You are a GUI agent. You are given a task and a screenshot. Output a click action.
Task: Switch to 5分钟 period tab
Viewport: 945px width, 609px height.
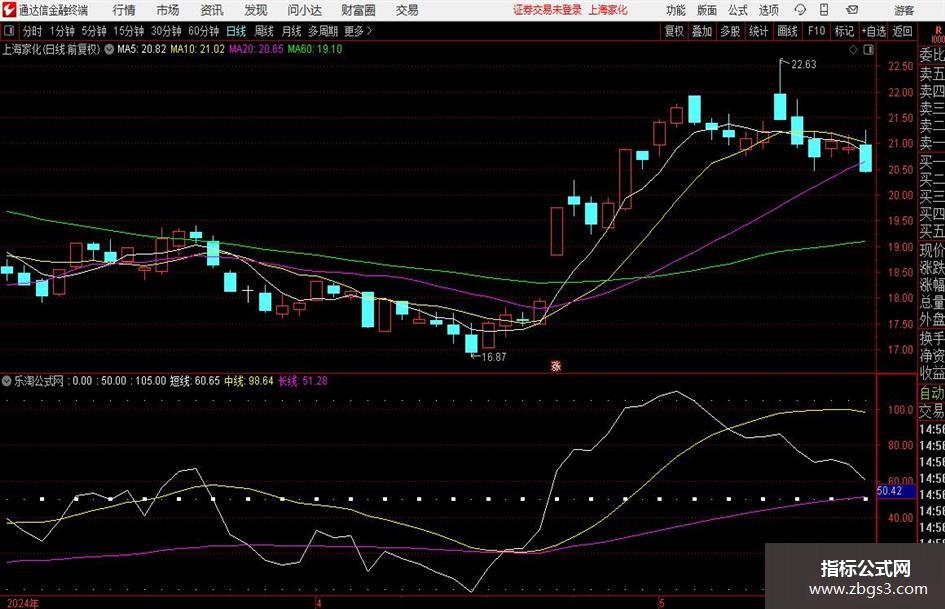click(x=94, y=31)
